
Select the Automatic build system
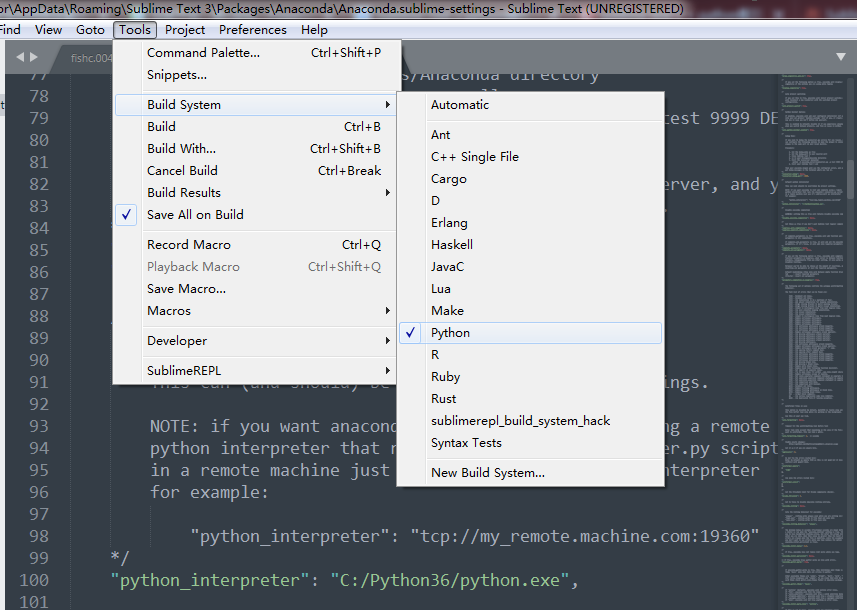(x=460, y=104)
